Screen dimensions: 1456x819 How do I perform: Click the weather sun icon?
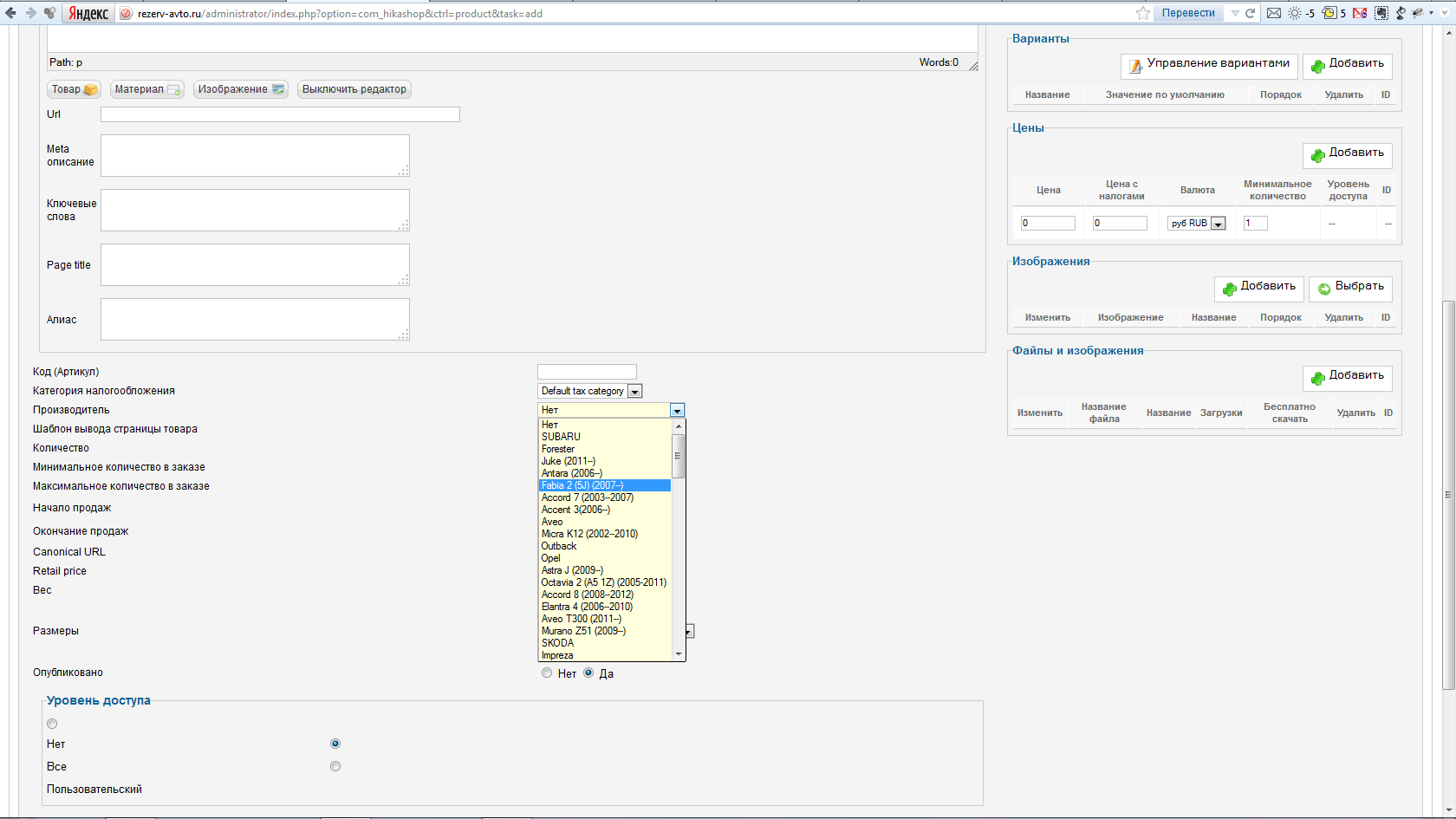pos(1295,13)
